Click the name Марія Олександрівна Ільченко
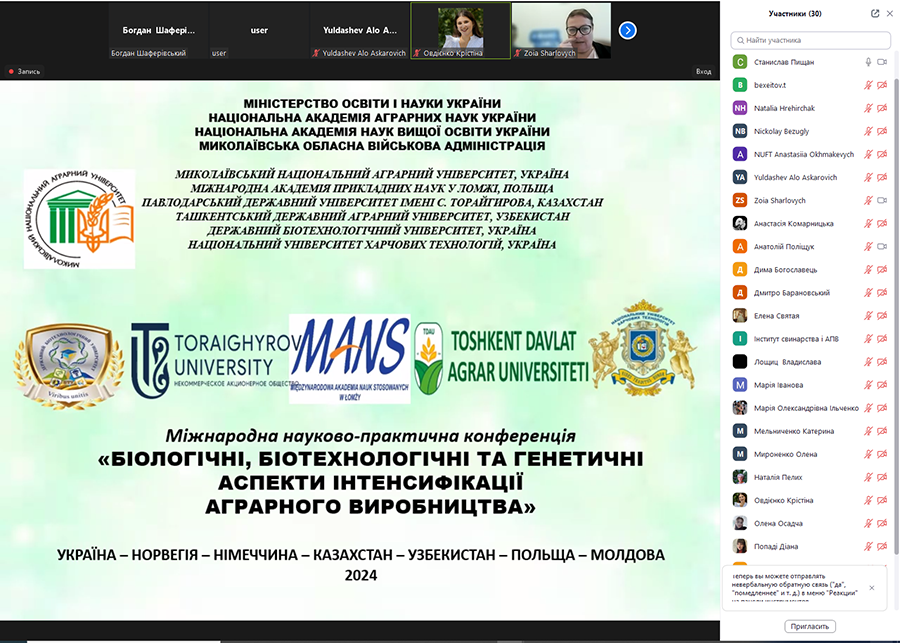This screenshot has width=900, height=643. [x=806, y=408]
